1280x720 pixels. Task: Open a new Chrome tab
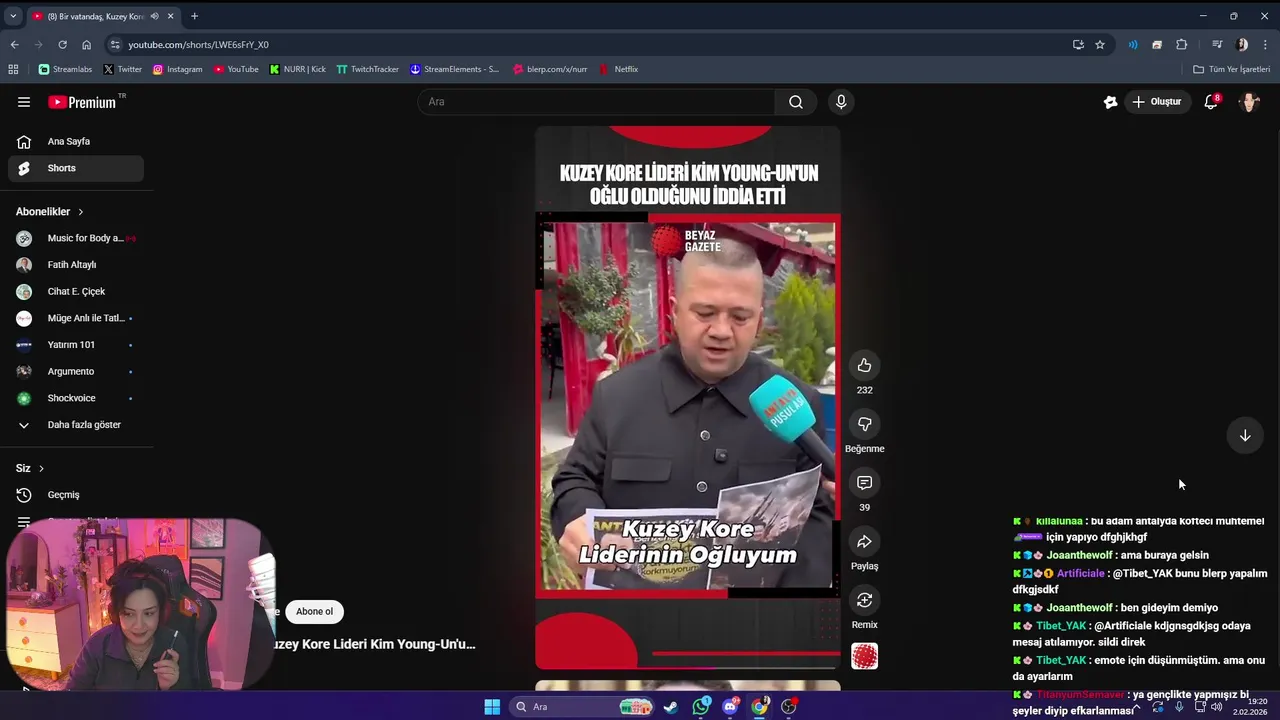(194, 16)
